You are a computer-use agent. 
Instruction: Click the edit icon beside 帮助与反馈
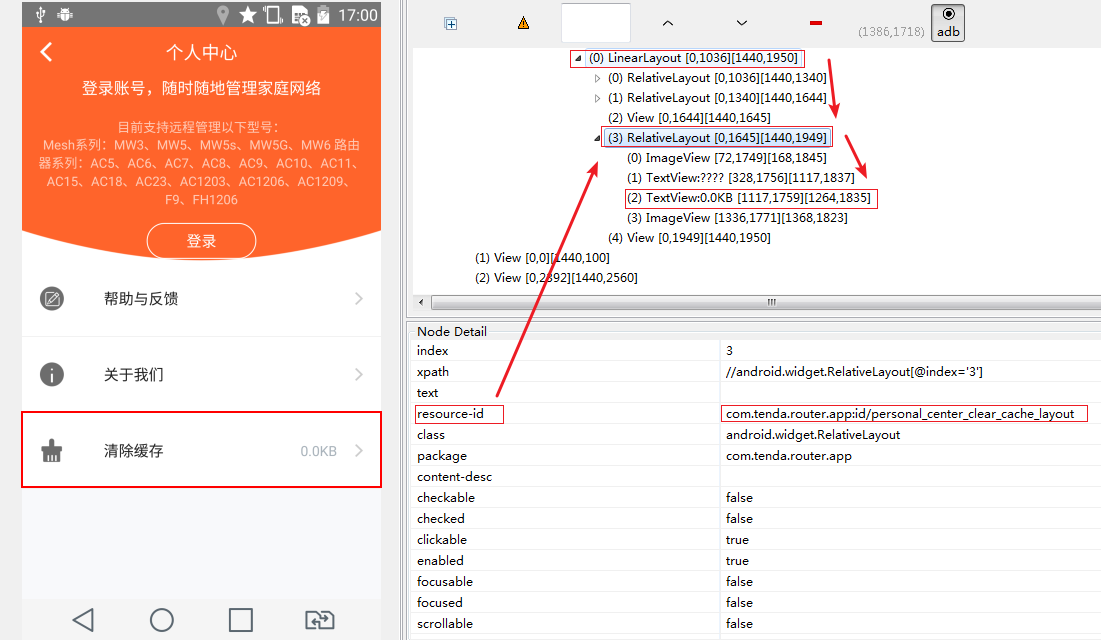(51, 297)
